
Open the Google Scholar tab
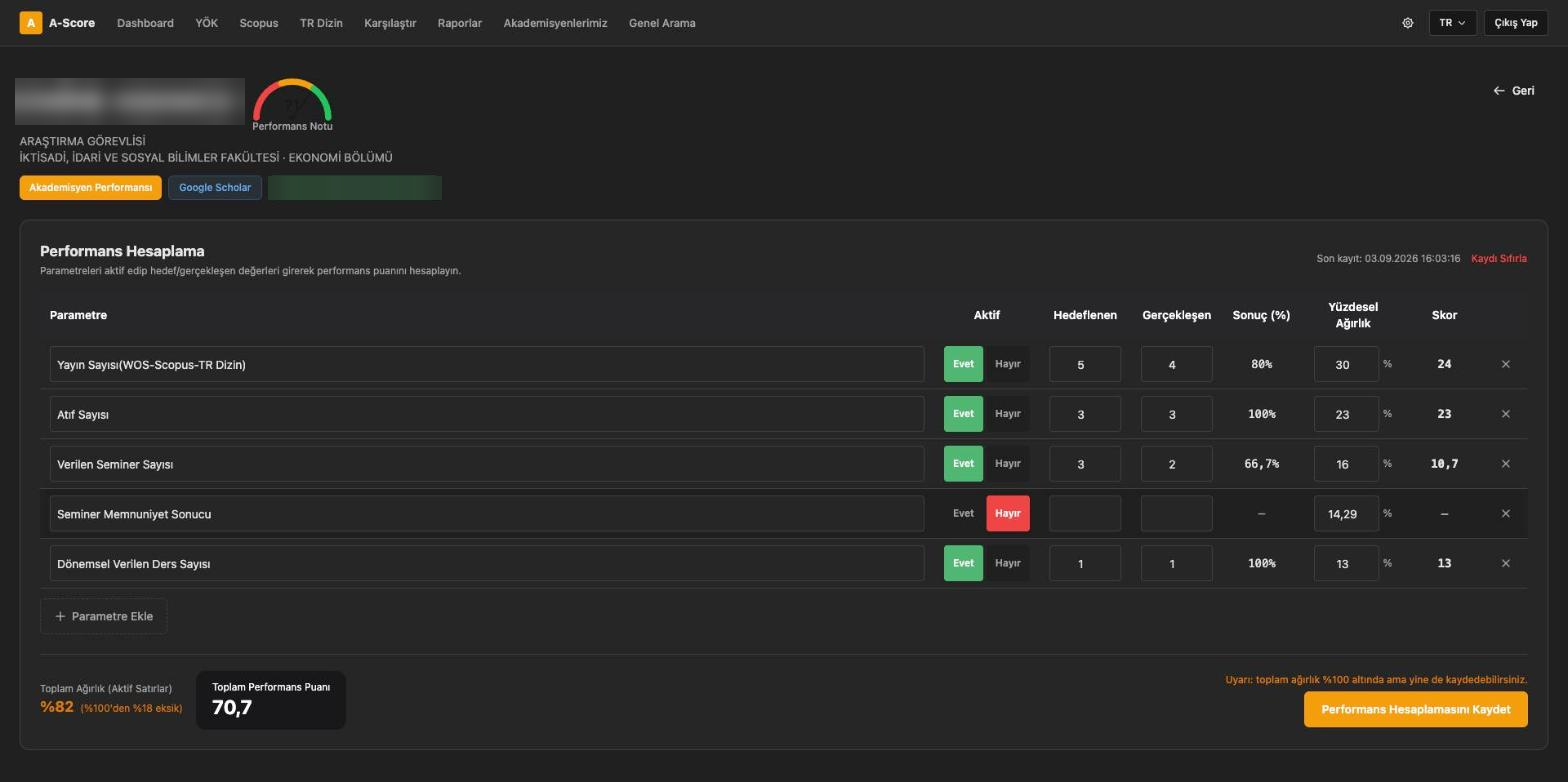[x=215, y=188]
